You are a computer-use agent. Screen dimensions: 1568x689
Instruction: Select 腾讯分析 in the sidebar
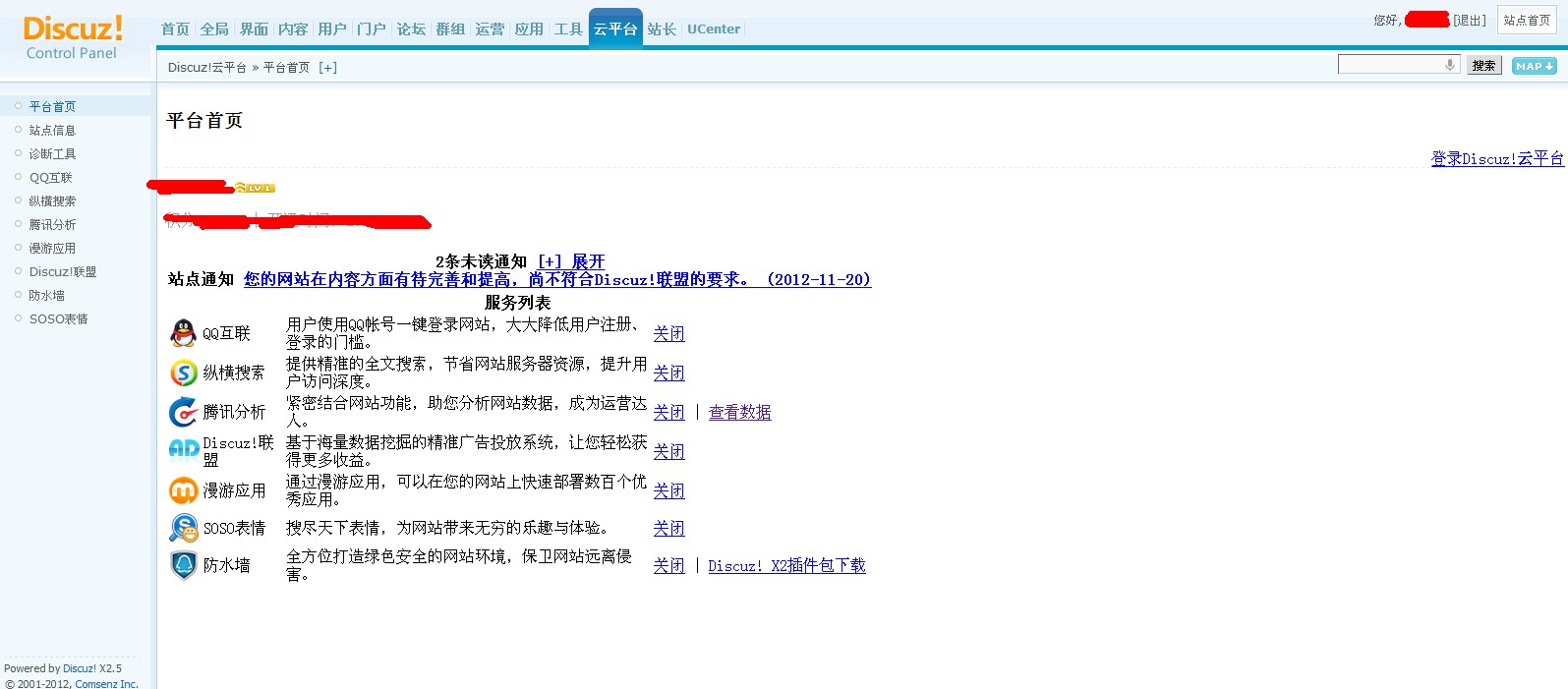52,224
